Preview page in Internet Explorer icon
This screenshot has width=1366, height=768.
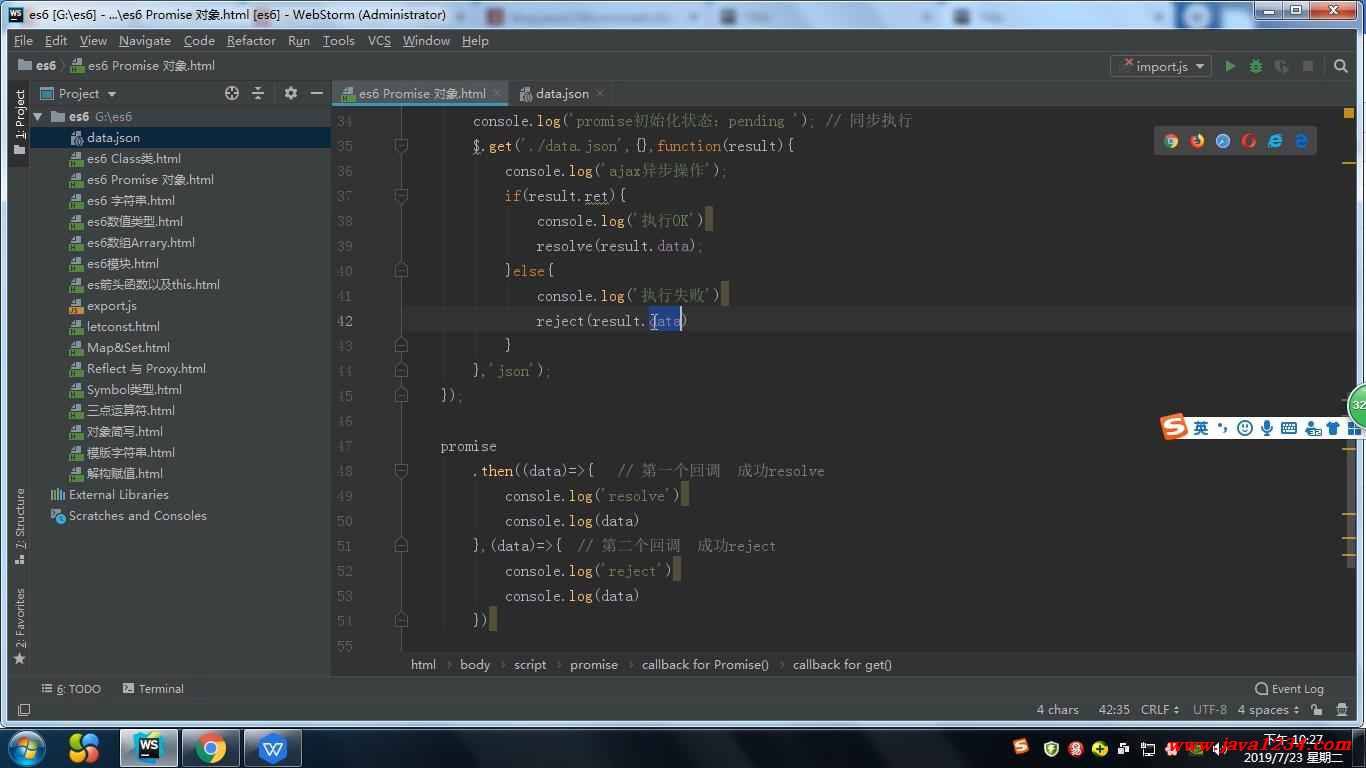(1275, 141)
